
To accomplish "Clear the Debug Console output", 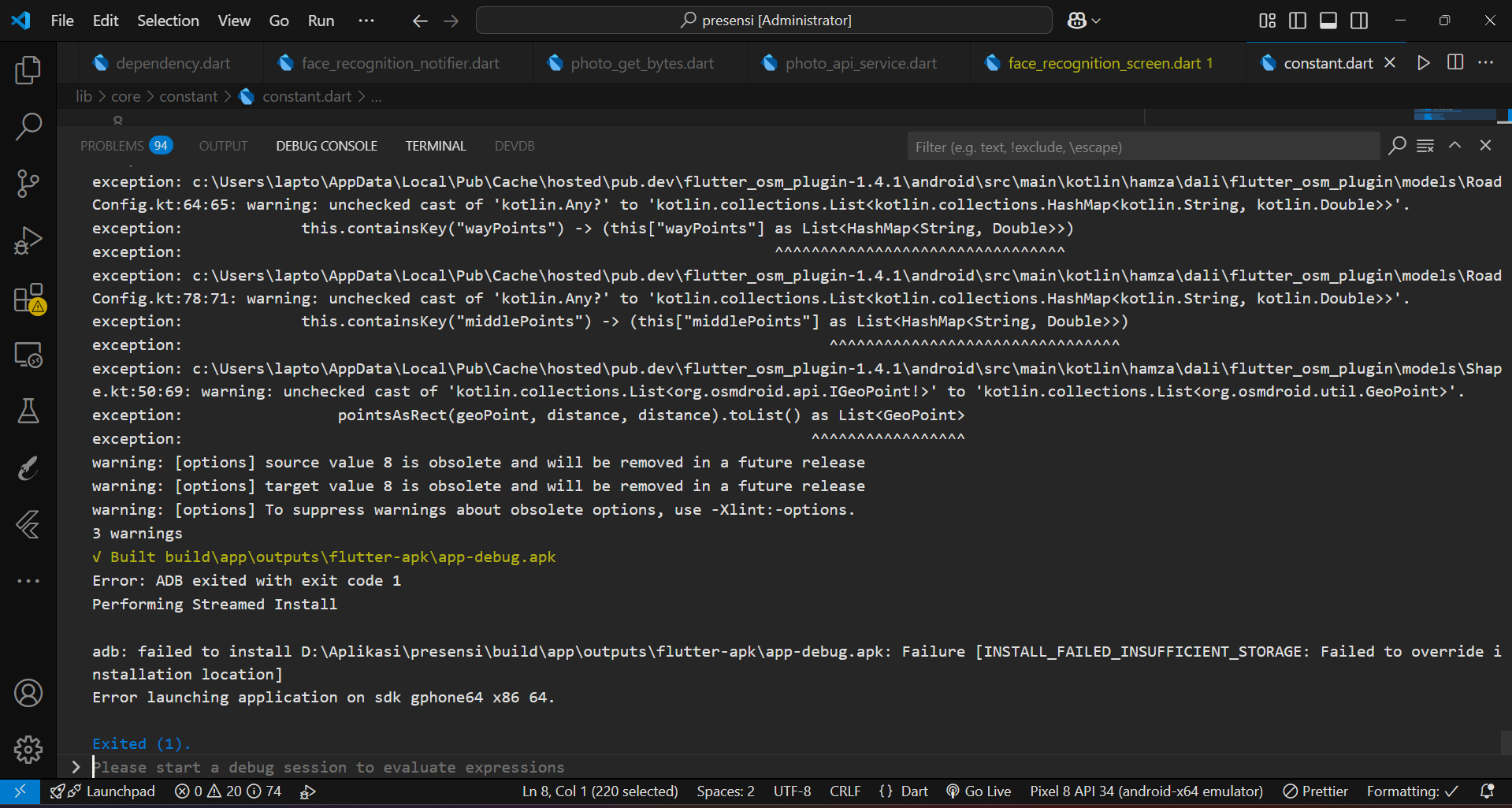I will [x=1426, y=145].
